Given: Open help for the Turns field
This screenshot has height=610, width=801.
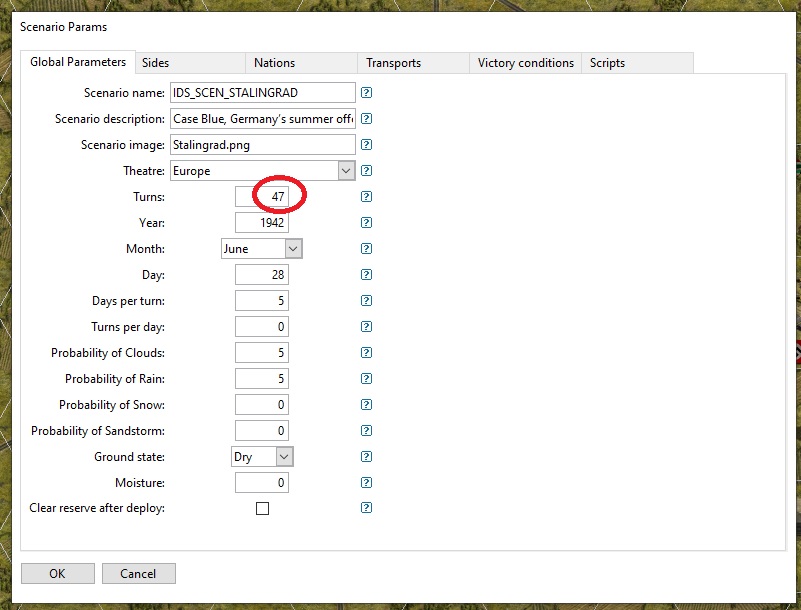Looking at the screenshot, I should coord(366,197).
